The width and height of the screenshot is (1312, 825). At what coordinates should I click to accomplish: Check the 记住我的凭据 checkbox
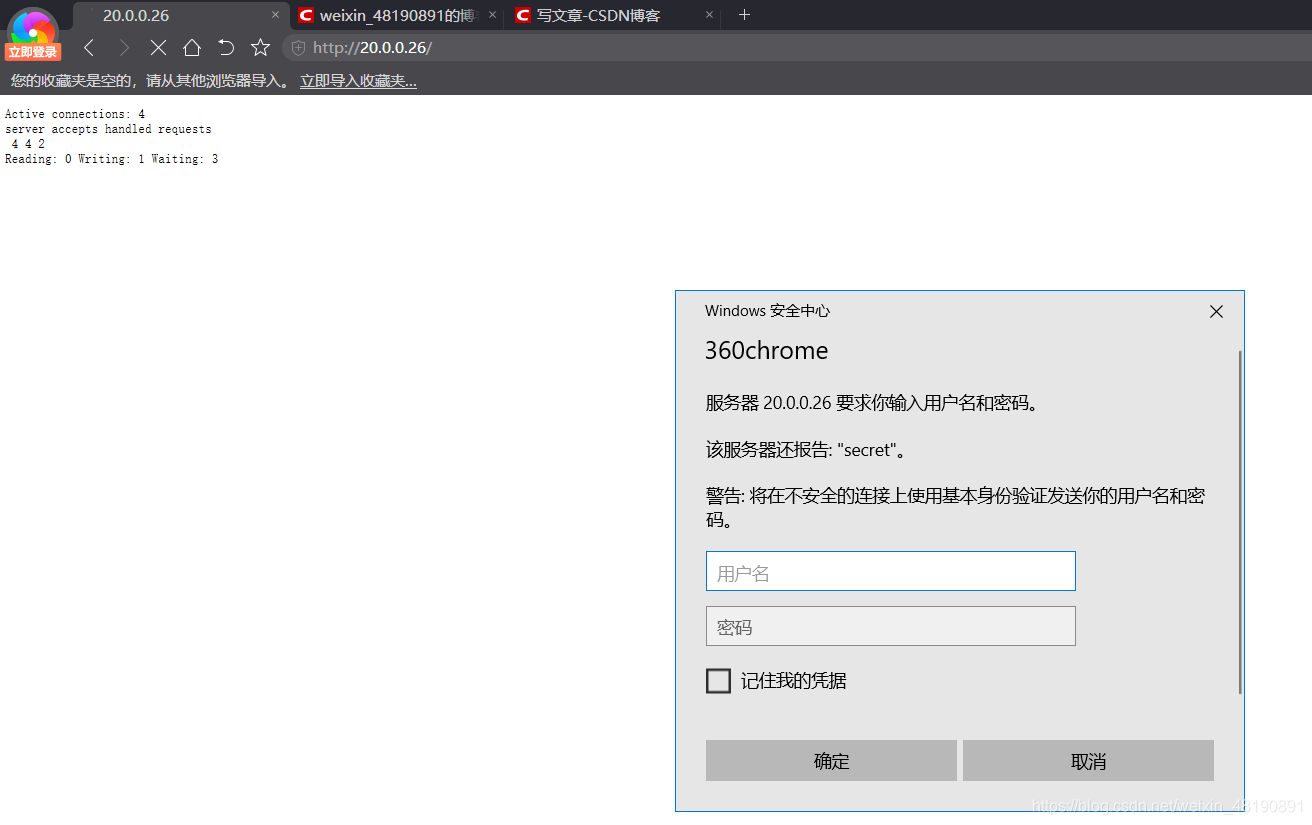coord(718,681)
